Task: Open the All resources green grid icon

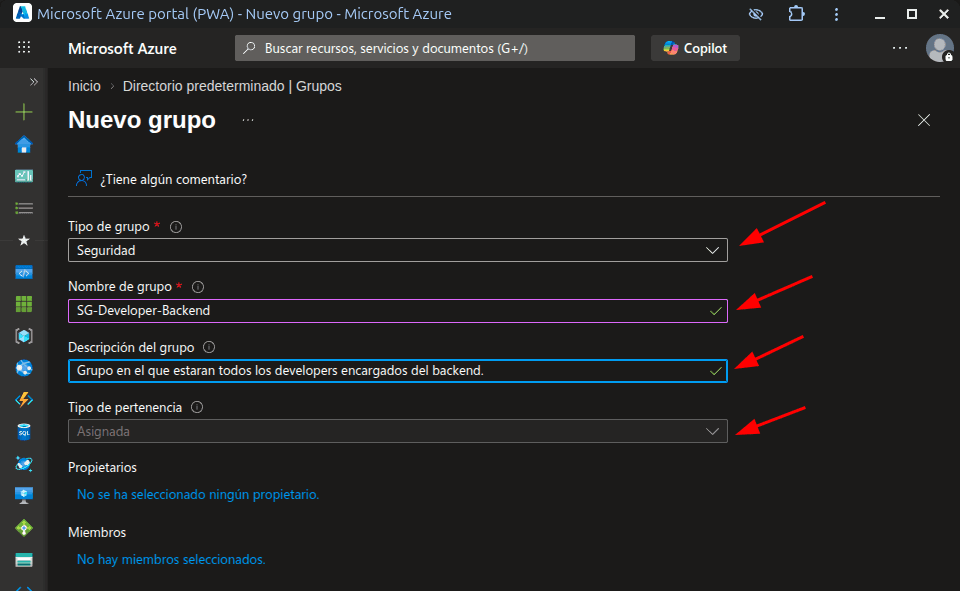Action: point(24,304)
